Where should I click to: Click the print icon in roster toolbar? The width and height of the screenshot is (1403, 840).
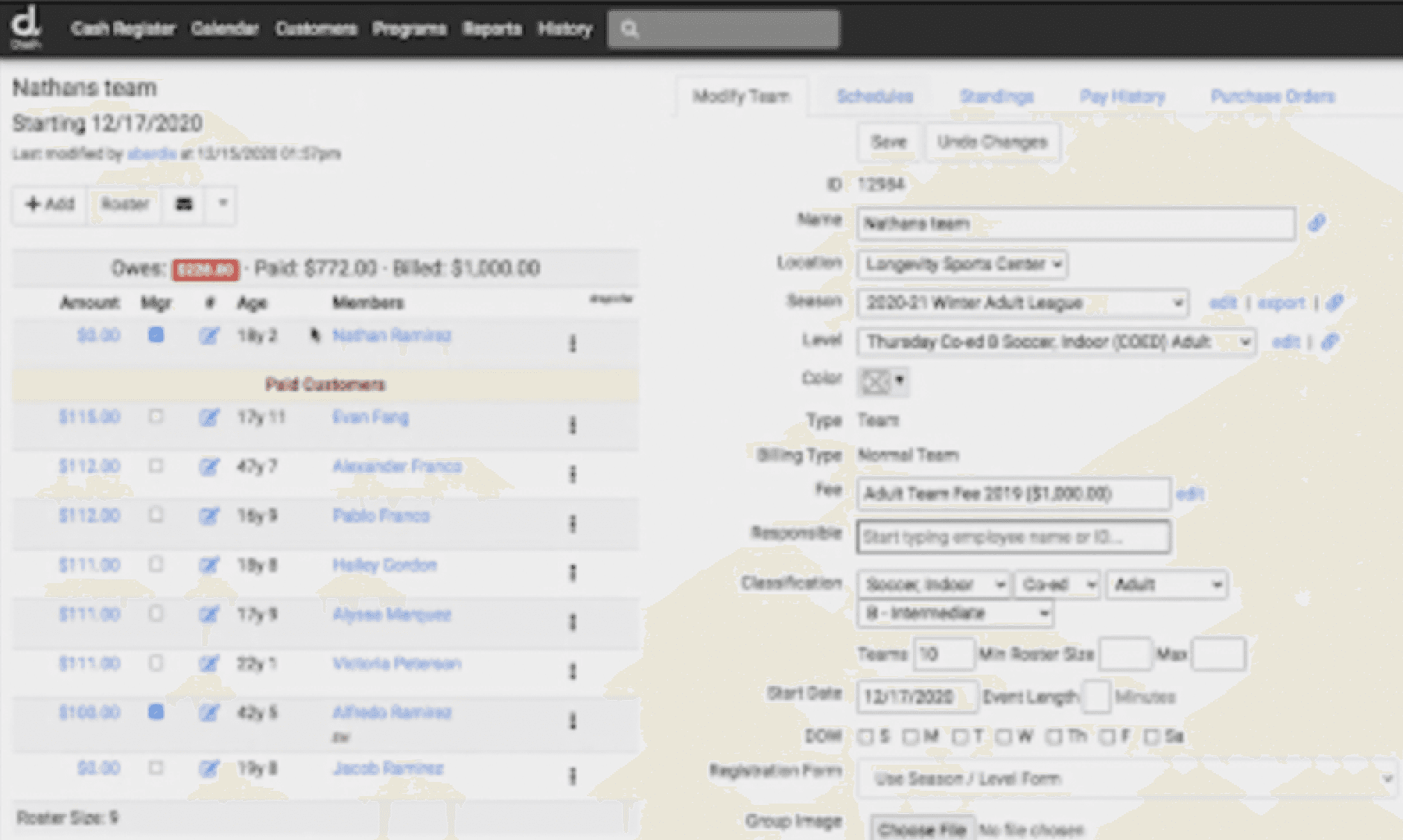(184, 204)
